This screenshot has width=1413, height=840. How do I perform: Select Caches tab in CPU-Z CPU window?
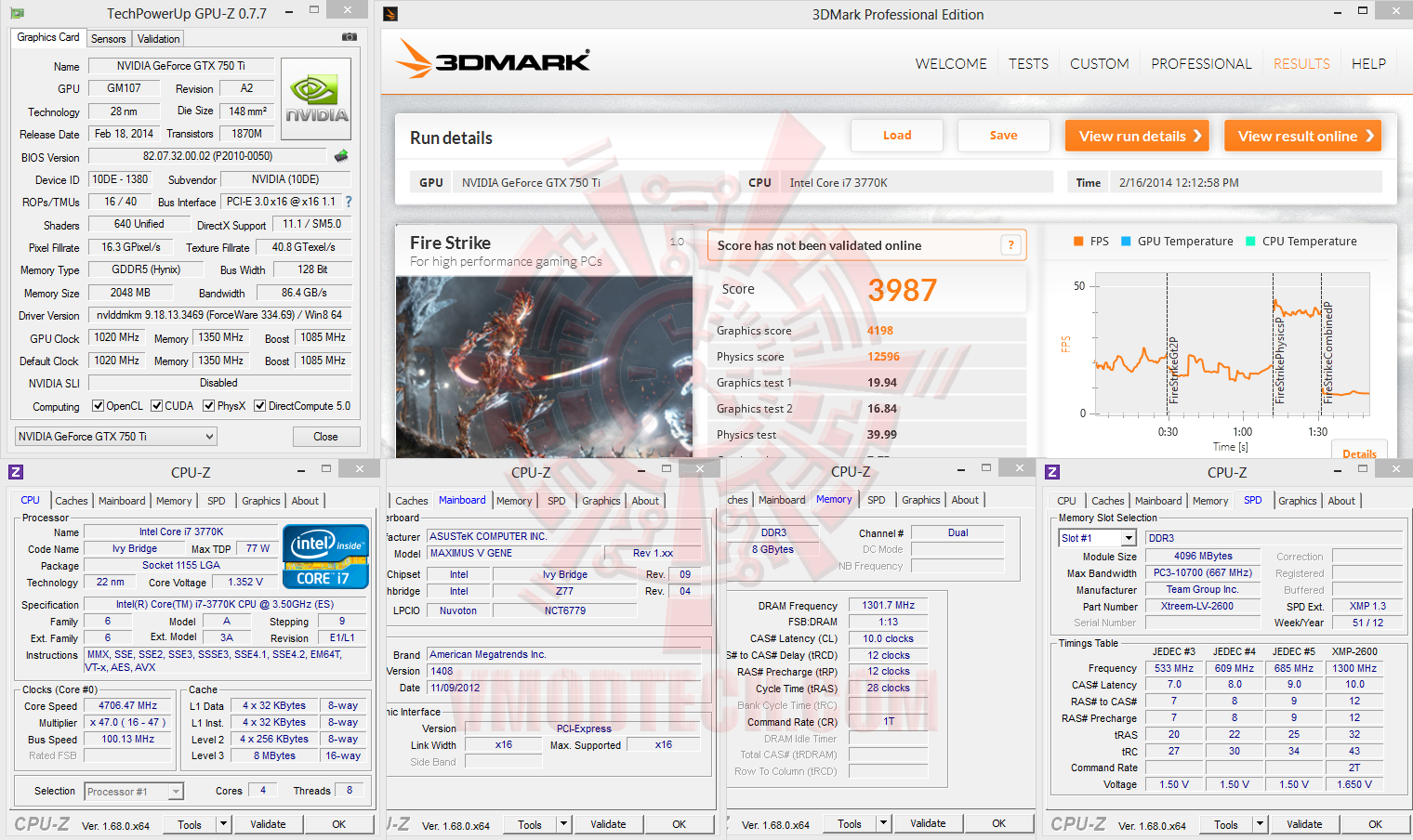pos(72,501)
